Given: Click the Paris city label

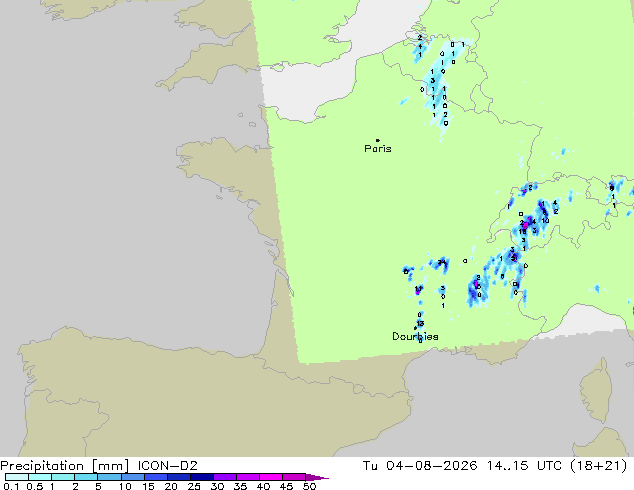Looking at the screenshot, I should point(378,149).
